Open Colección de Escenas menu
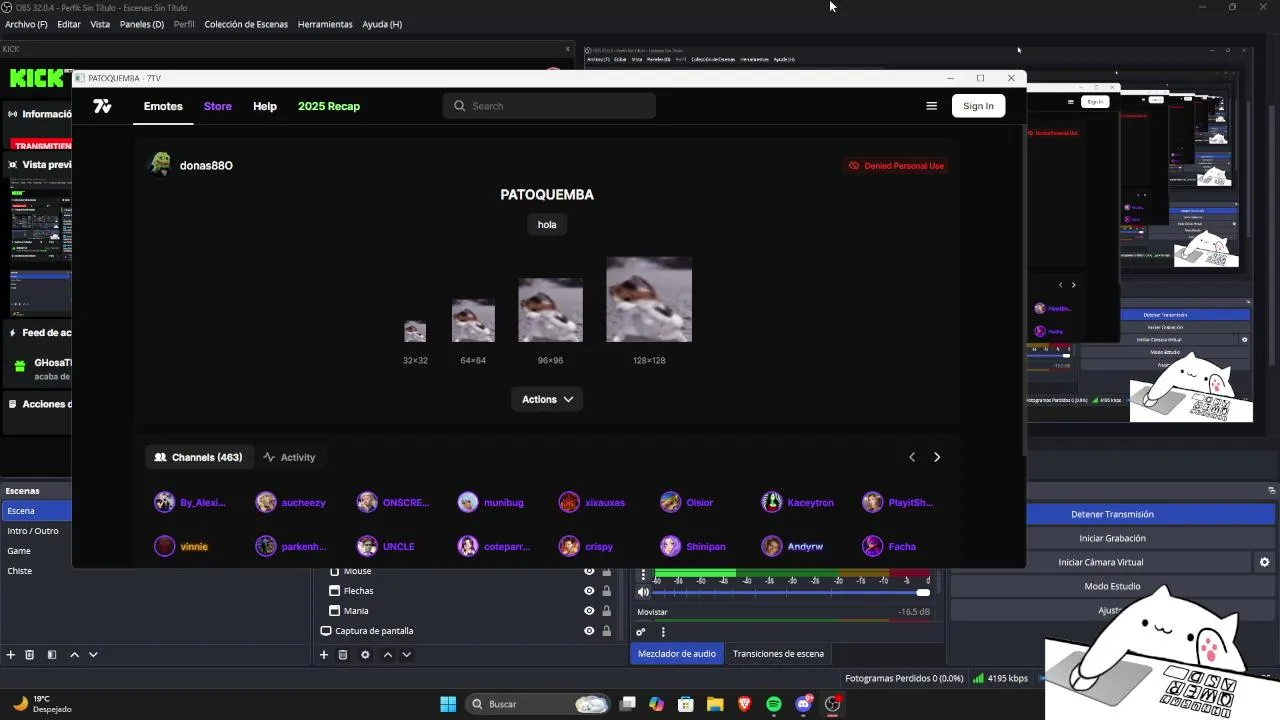Image resolution: width=1280 pixels, height=720 pixels. 246,24
